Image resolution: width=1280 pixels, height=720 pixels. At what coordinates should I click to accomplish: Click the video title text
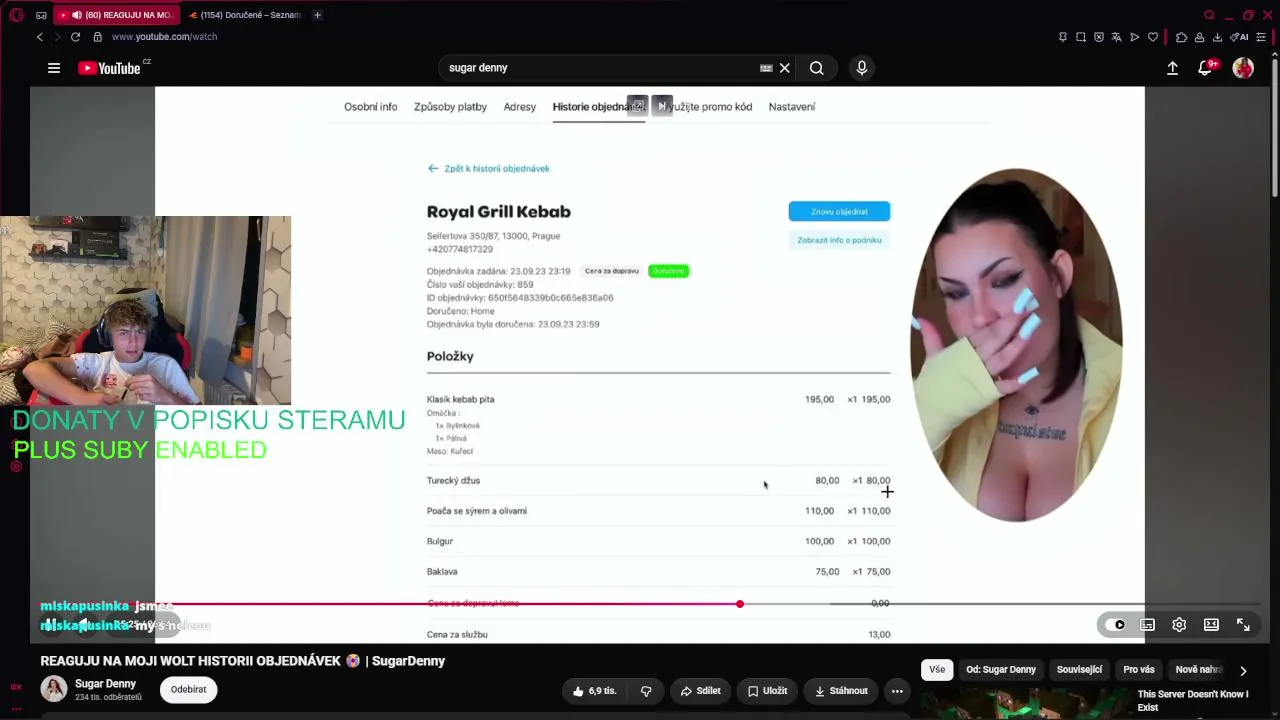[242, 661]
